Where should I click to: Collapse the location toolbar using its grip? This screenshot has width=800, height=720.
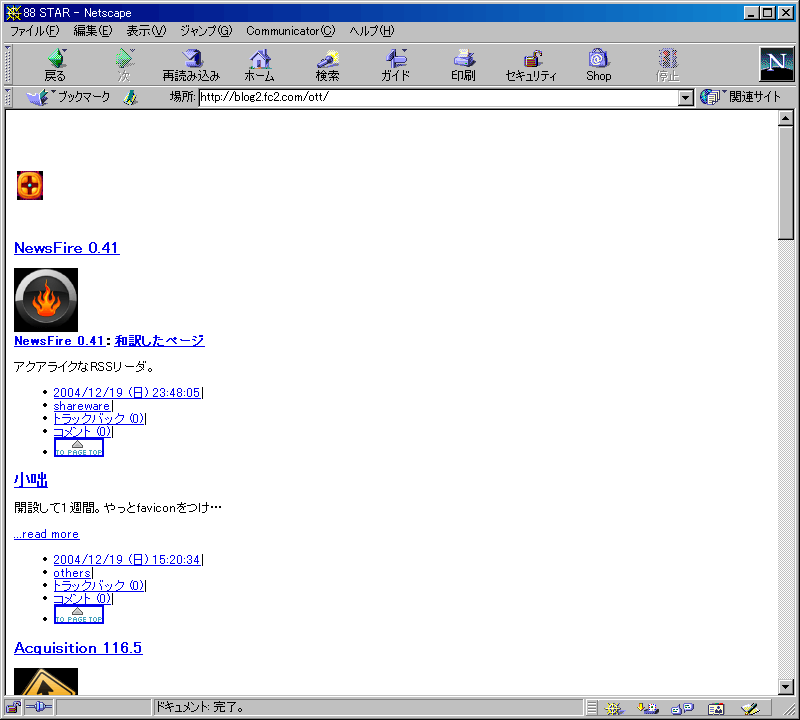pos(8,97)
